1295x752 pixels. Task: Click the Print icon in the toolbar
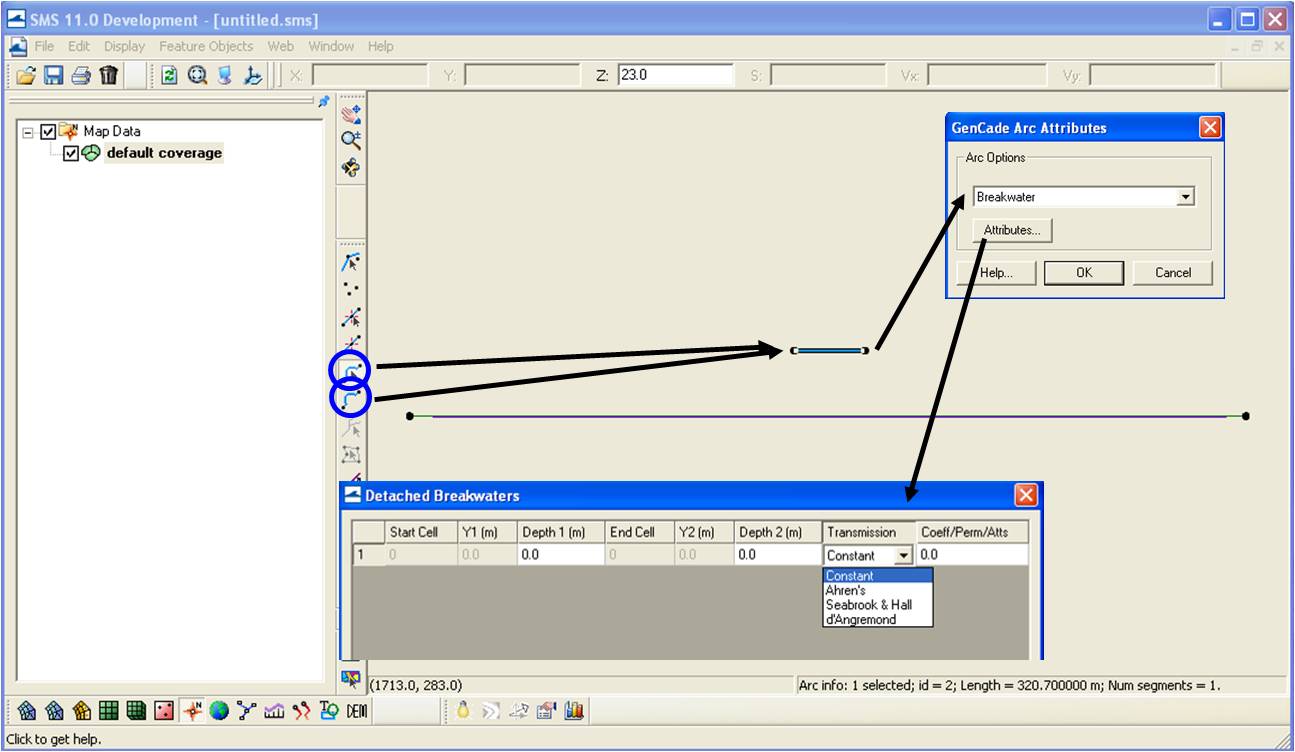81,75
